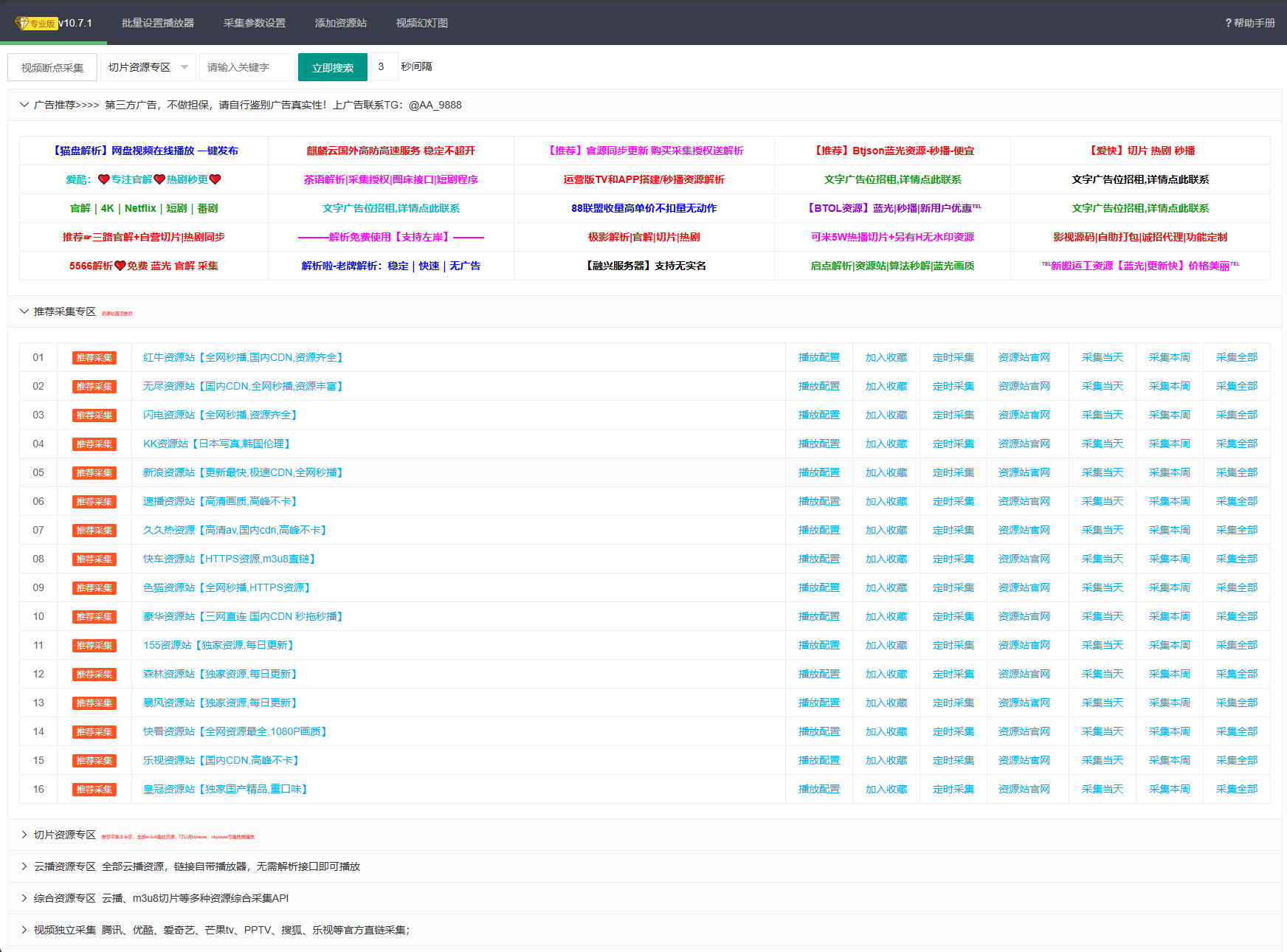Click 采集全部 for 乐视资源站

click(1236, 760)
